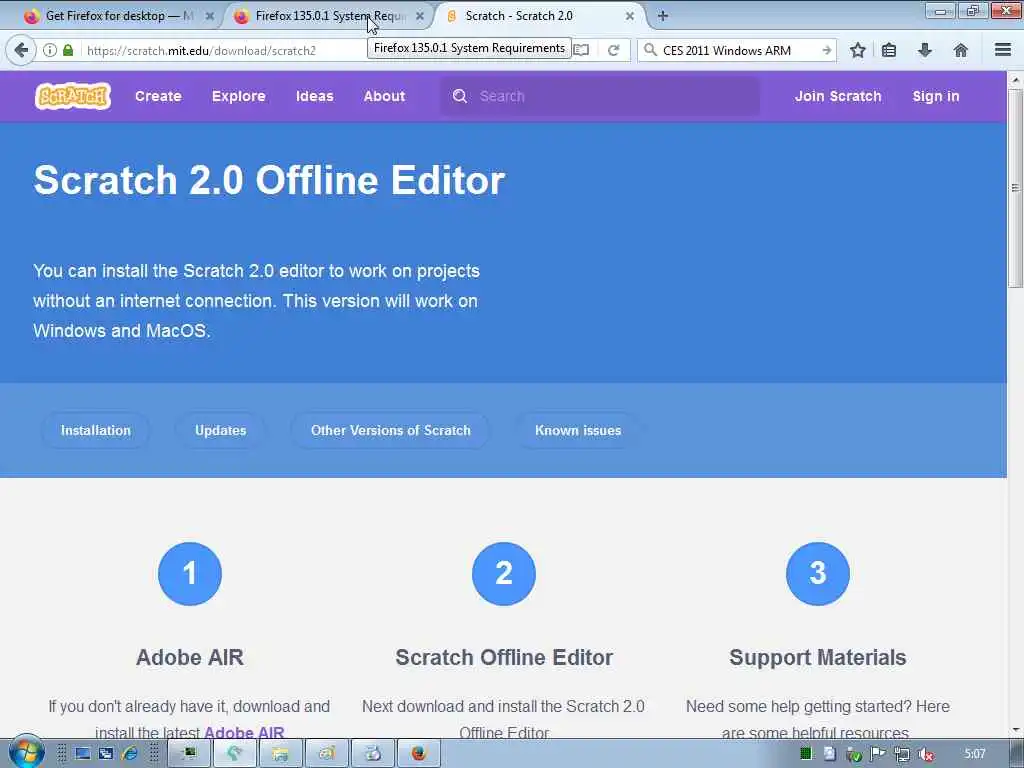Open the Explore menu item
The width and height of the screenshot is (1024, 768).
238,96
